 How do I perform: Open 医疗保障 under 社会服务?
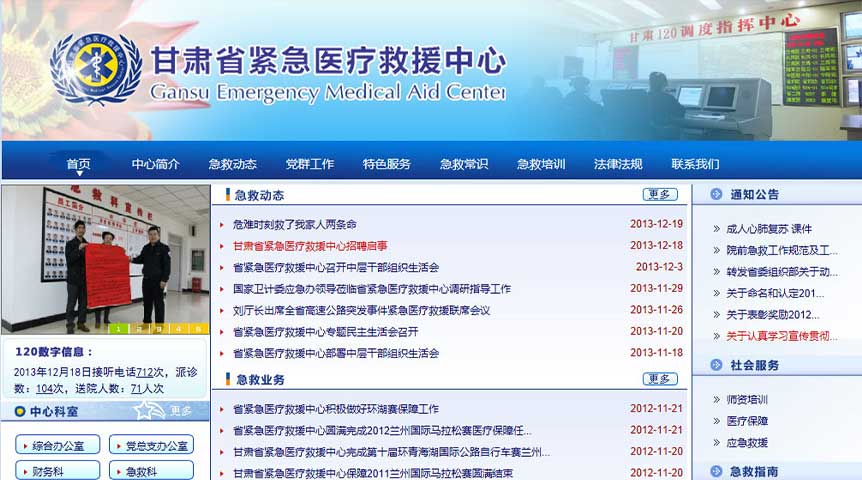[747, 421]
